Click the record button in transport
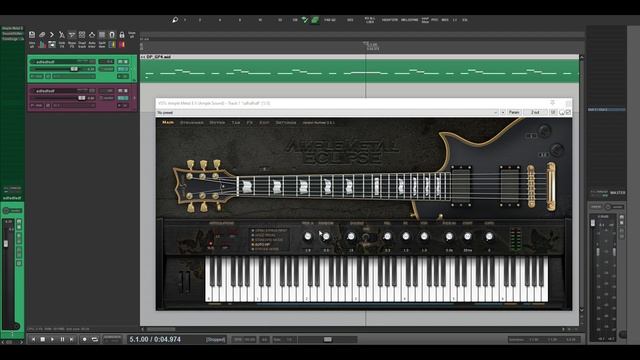Viewport: 640px width, 360px height. 84,339
